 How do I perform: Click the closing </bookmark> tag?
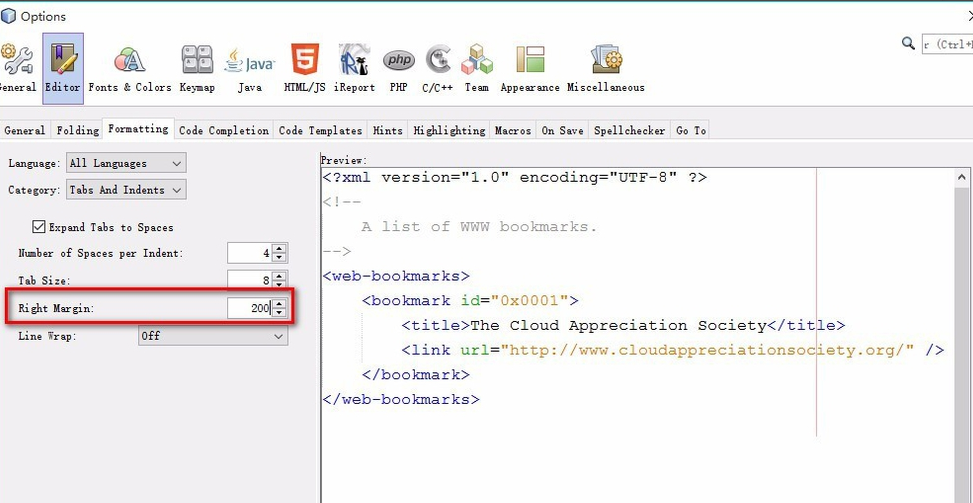pyautogui.click(x=415, y=375)
